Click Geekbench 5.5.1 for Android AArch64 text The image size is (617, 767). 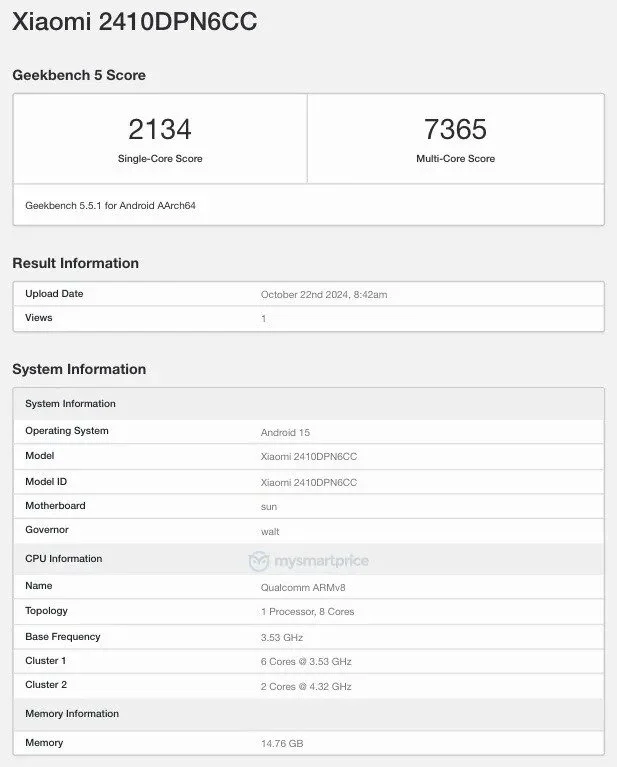(112, 205)
